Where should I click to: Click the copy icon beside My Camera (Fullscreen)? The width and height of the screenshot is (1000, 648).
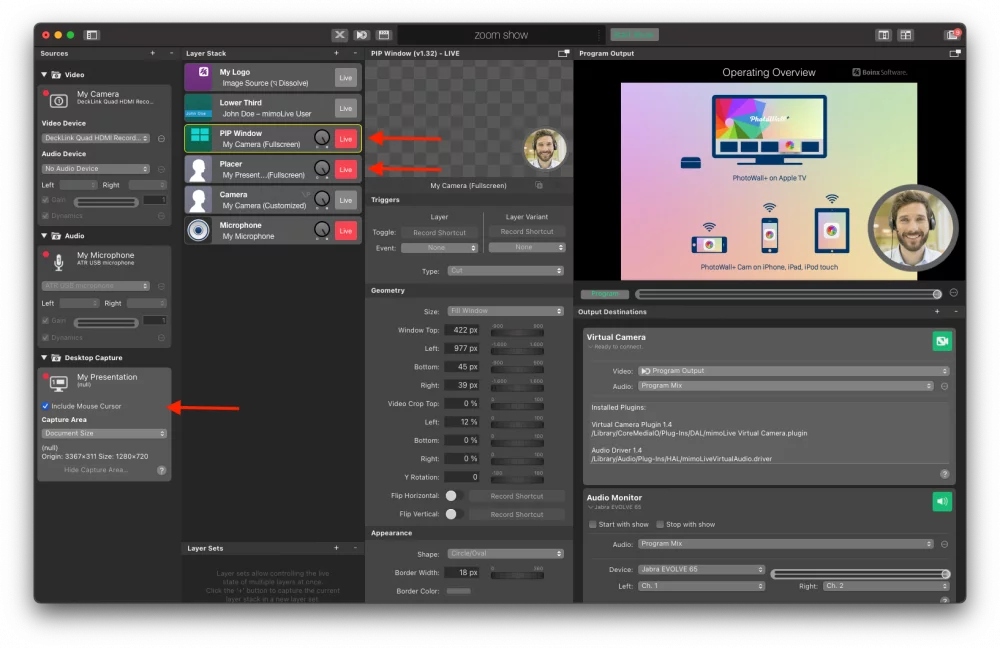tap(539, 186)
